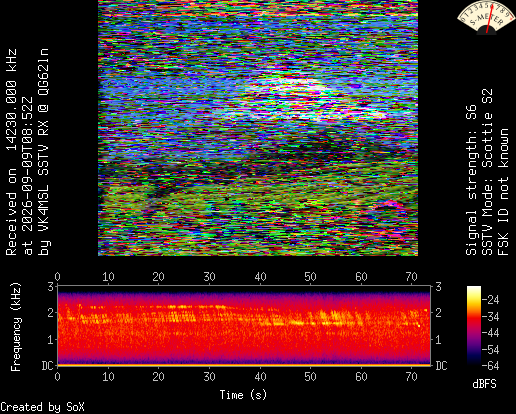Click the S-meter gauge icon

486,18
